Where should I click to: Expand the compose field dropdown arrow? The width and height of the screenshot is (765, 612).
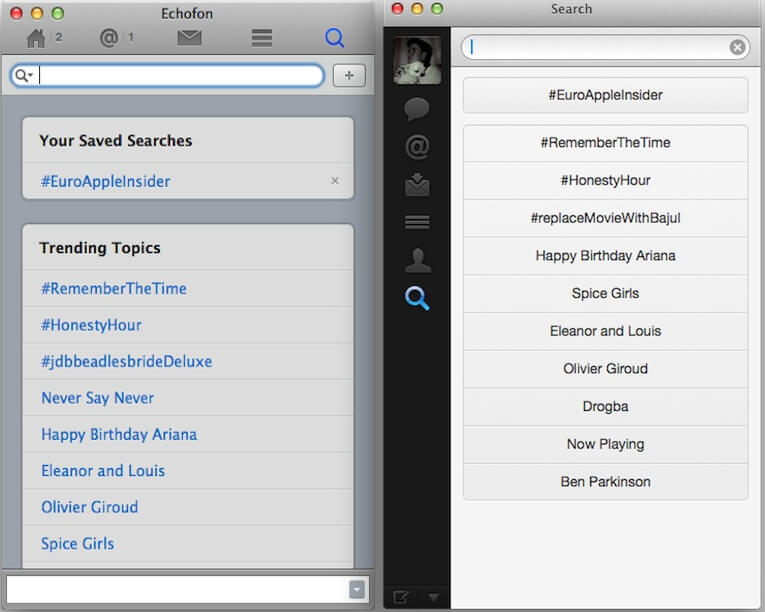[x=357, y=590]
